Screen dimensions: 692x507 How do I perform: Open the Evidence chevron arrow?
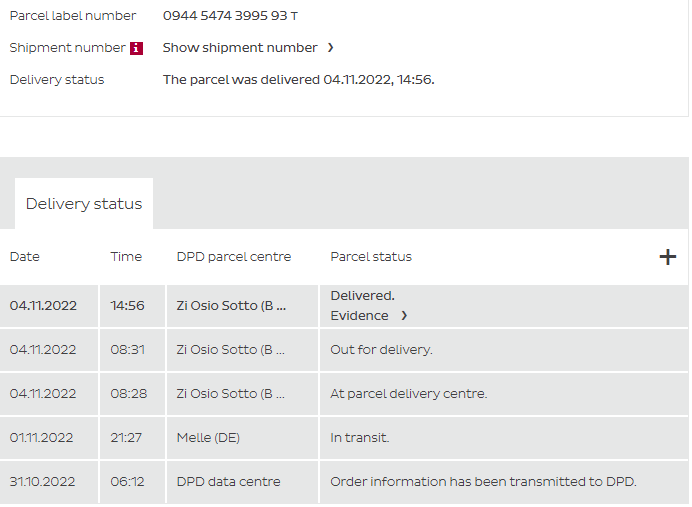coord(404,316)
